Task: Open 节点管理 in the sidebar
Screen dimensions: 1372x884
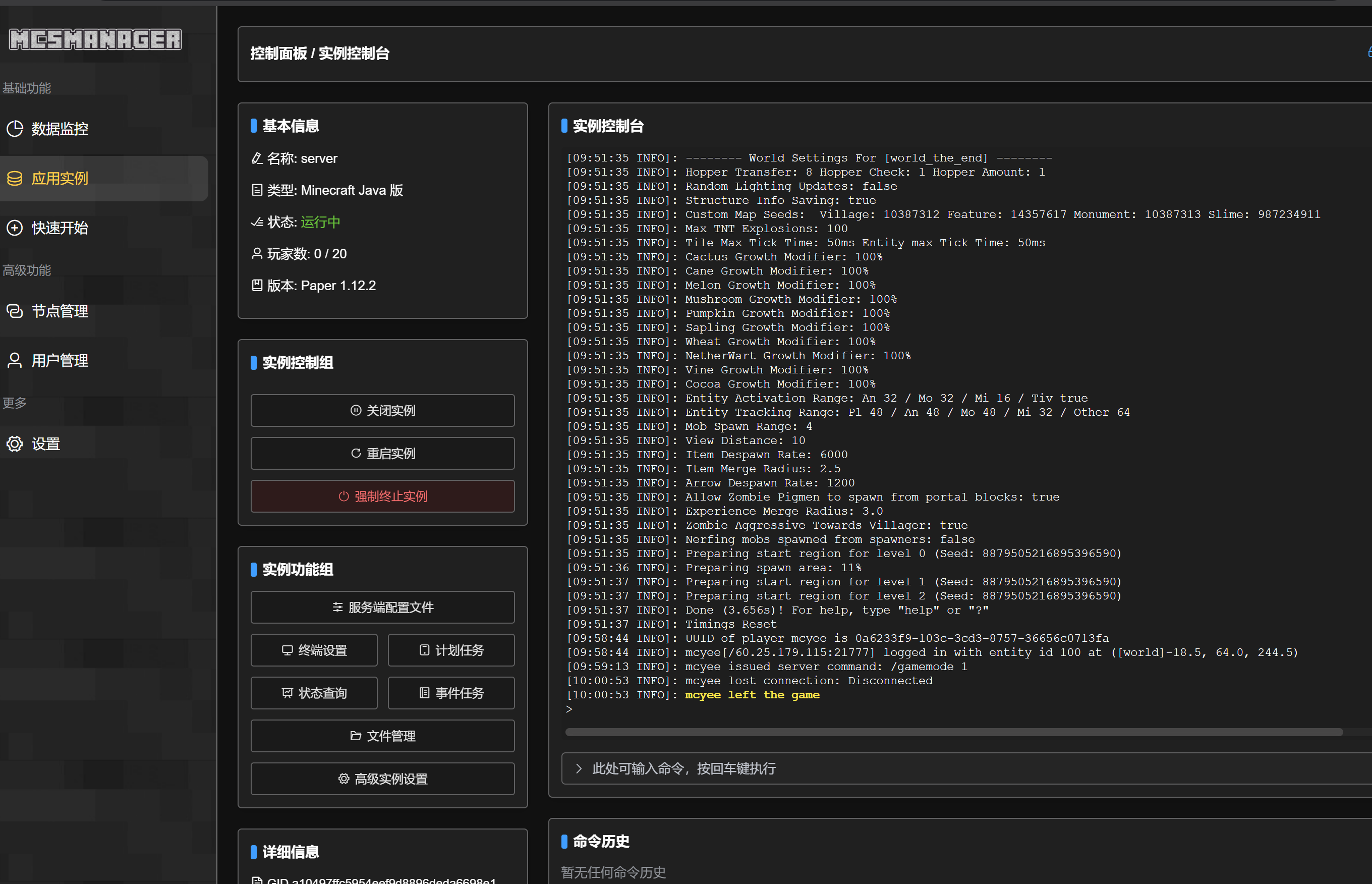Action: [x=103, y=311]
